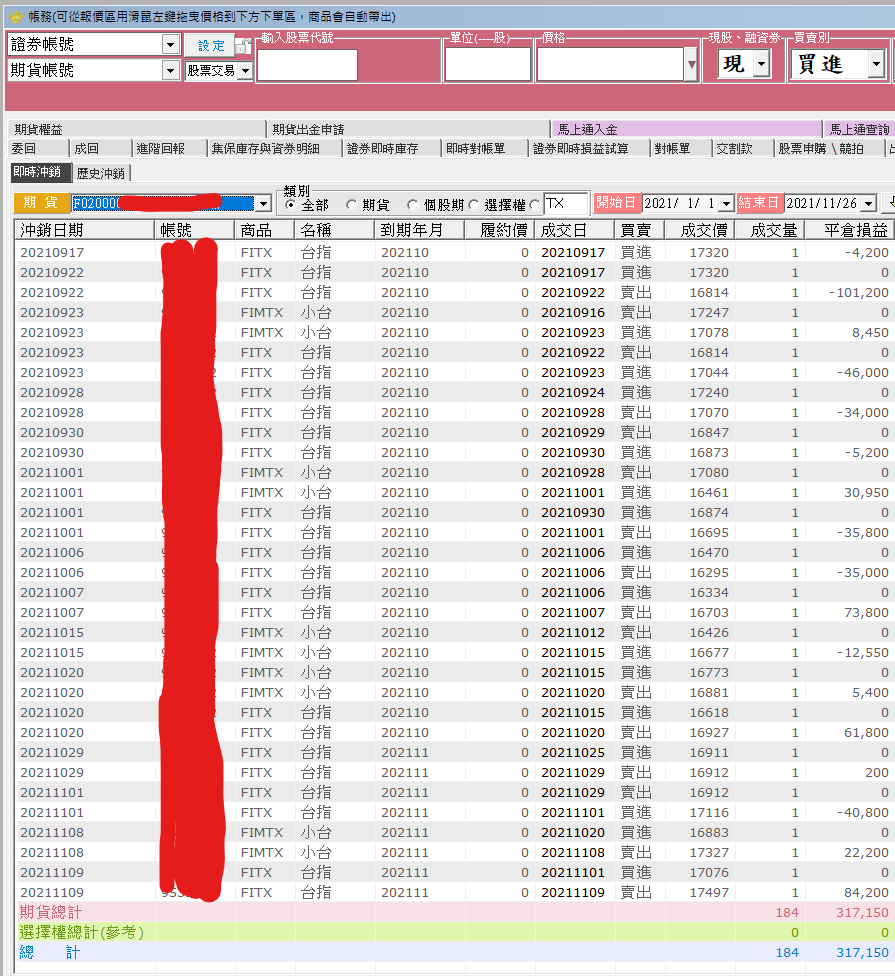Click the 名稱 column header

point(335,230)
